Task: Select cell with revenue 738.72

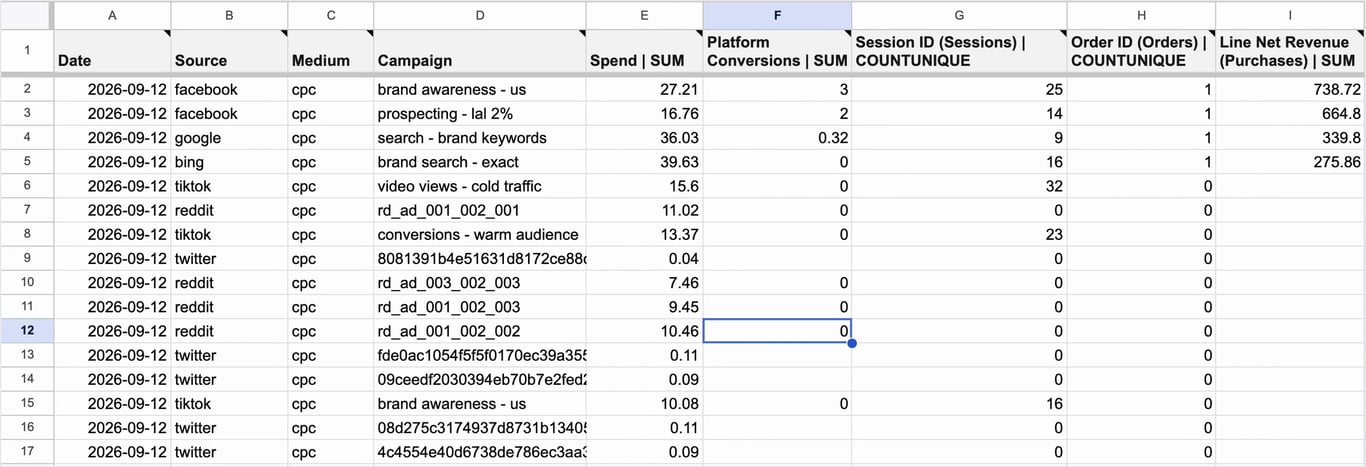Action: pyautogui.click(x=1291, y=89)
